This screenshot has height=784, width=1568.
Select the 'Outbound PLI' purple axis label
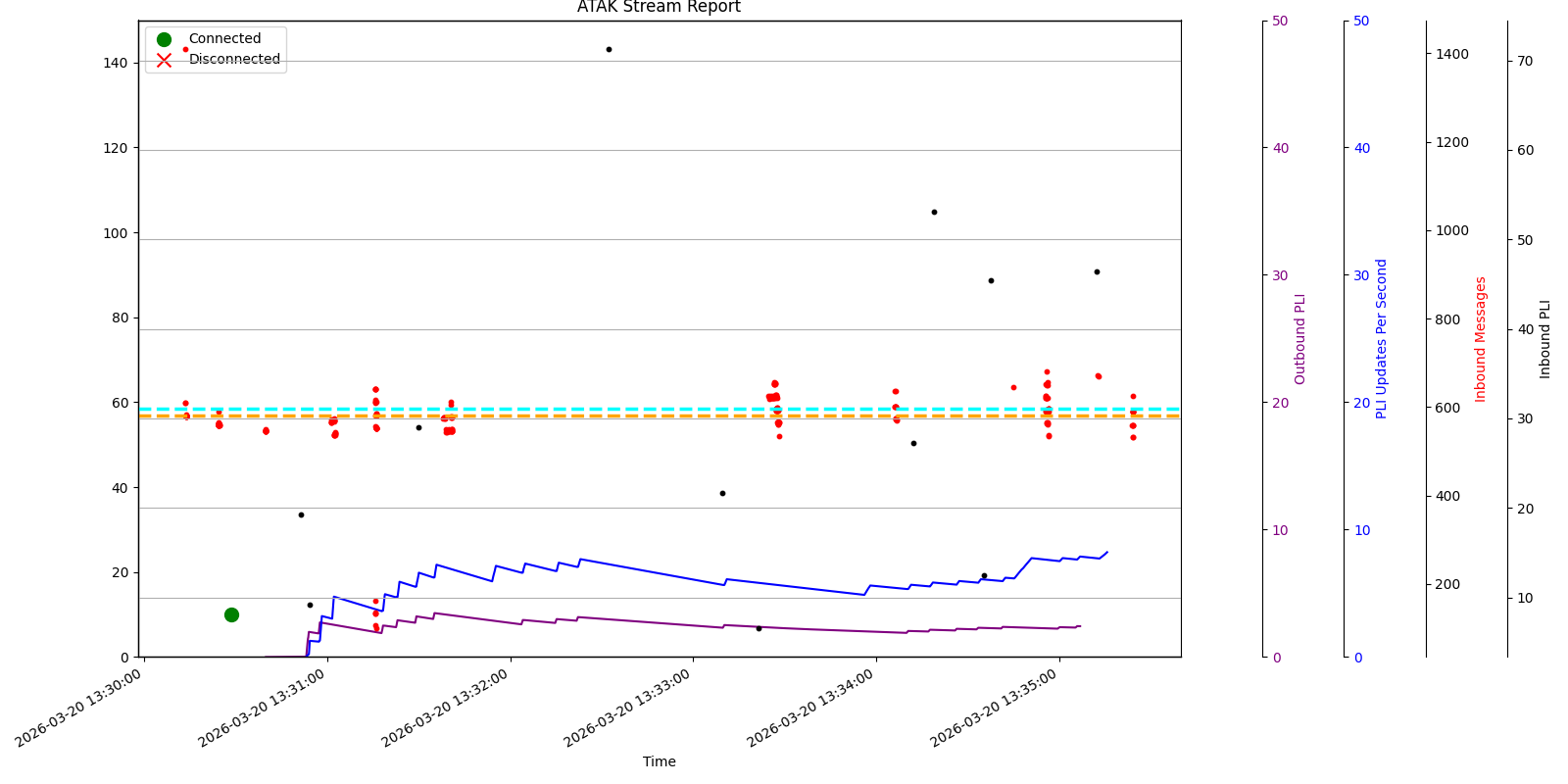[x=1300, y=339]
